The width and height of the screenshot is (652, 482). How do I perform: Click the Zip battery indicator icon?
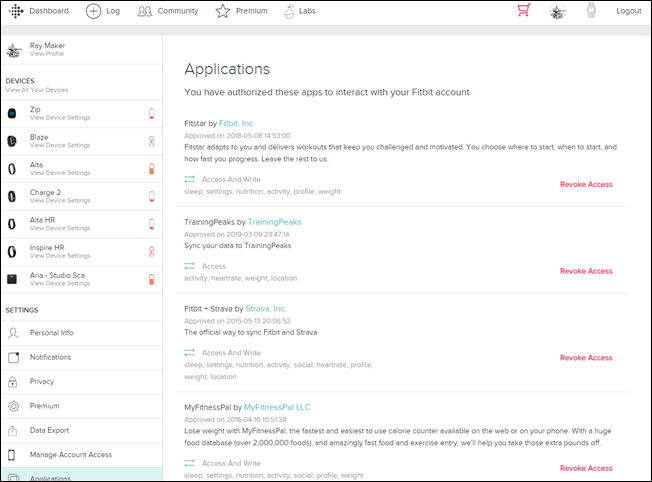point(152,114)
